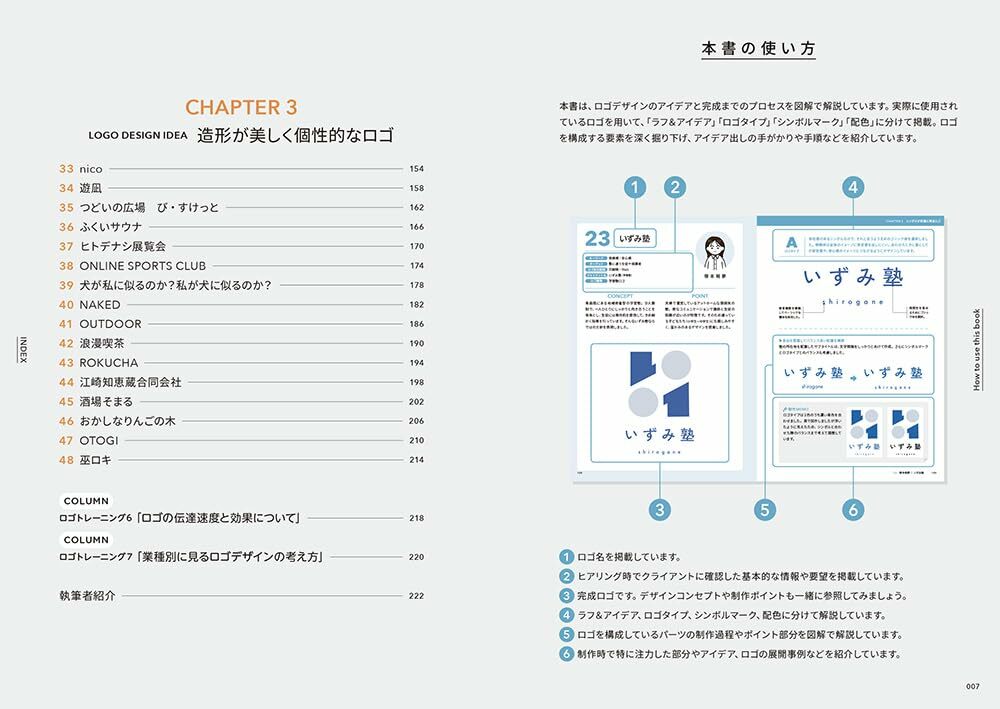Open contents entry 41 OUTDOOR
This screenshot has height=709, width=1000.
241,324
